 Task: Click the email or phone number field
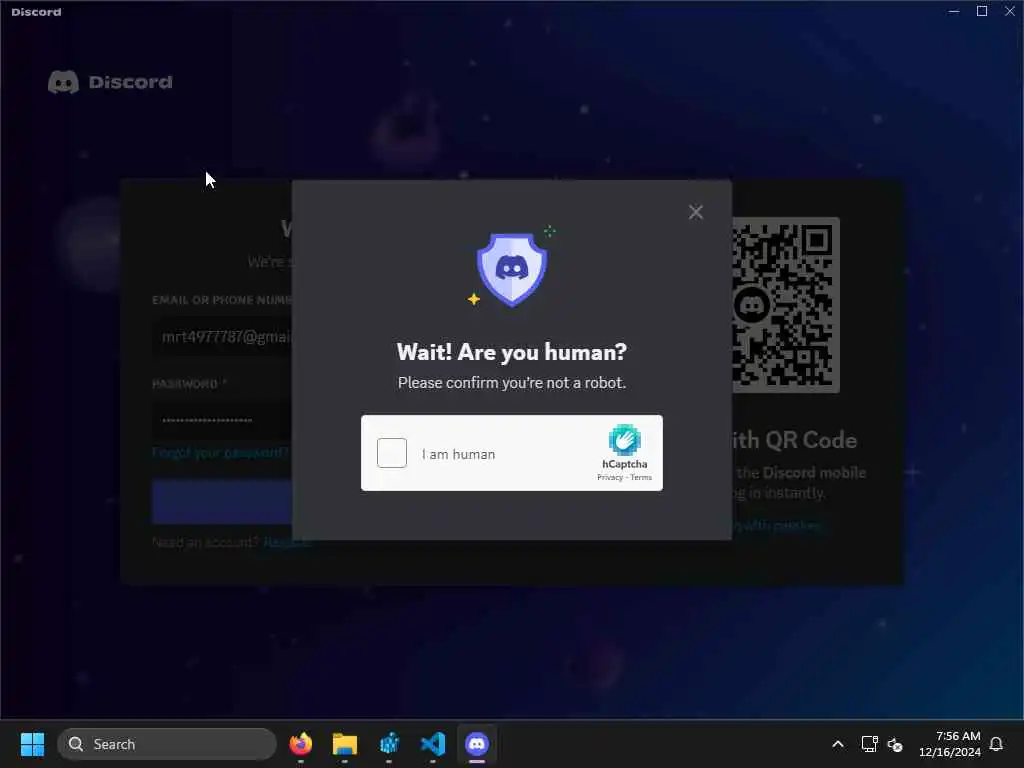tap(222, 337)
